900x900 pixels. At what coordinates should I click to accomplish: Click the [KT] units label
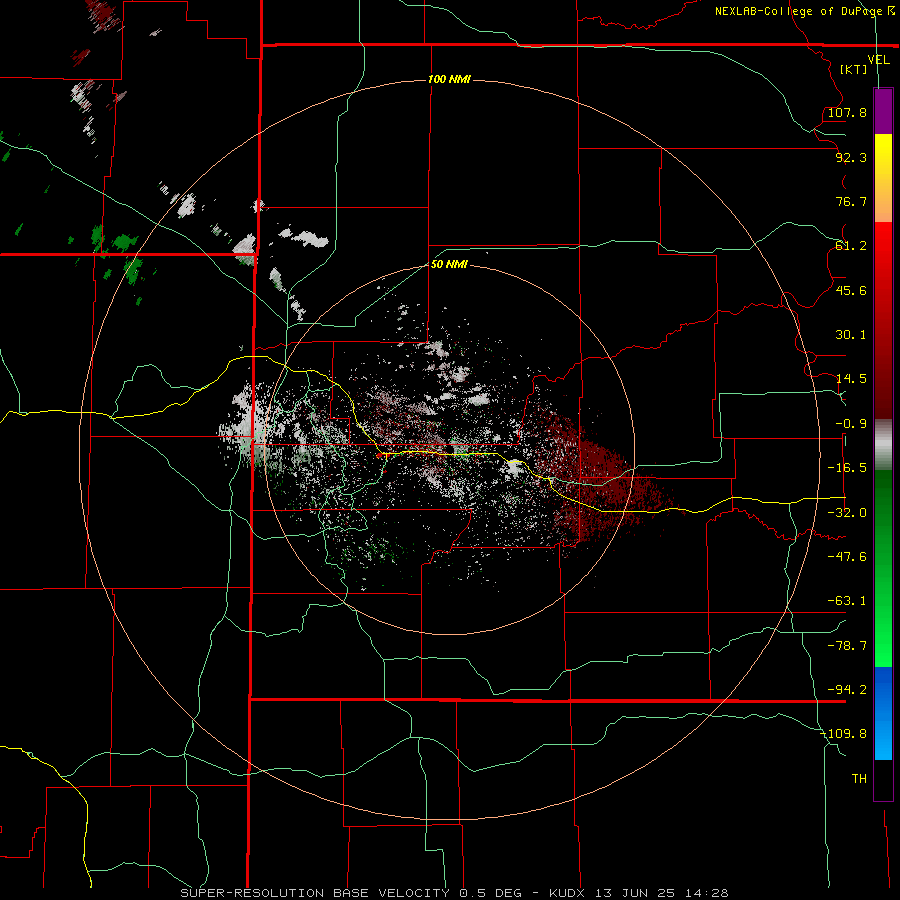pyautogui.click(x=854, y=69)
